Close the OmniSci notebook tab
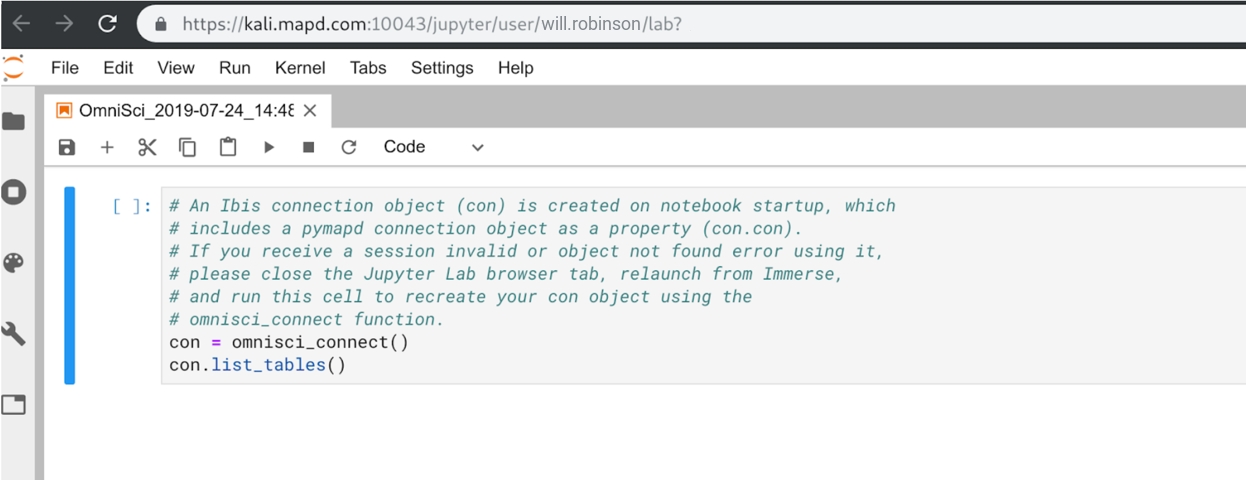1246x480 pixels. click(x=310, y=110)
